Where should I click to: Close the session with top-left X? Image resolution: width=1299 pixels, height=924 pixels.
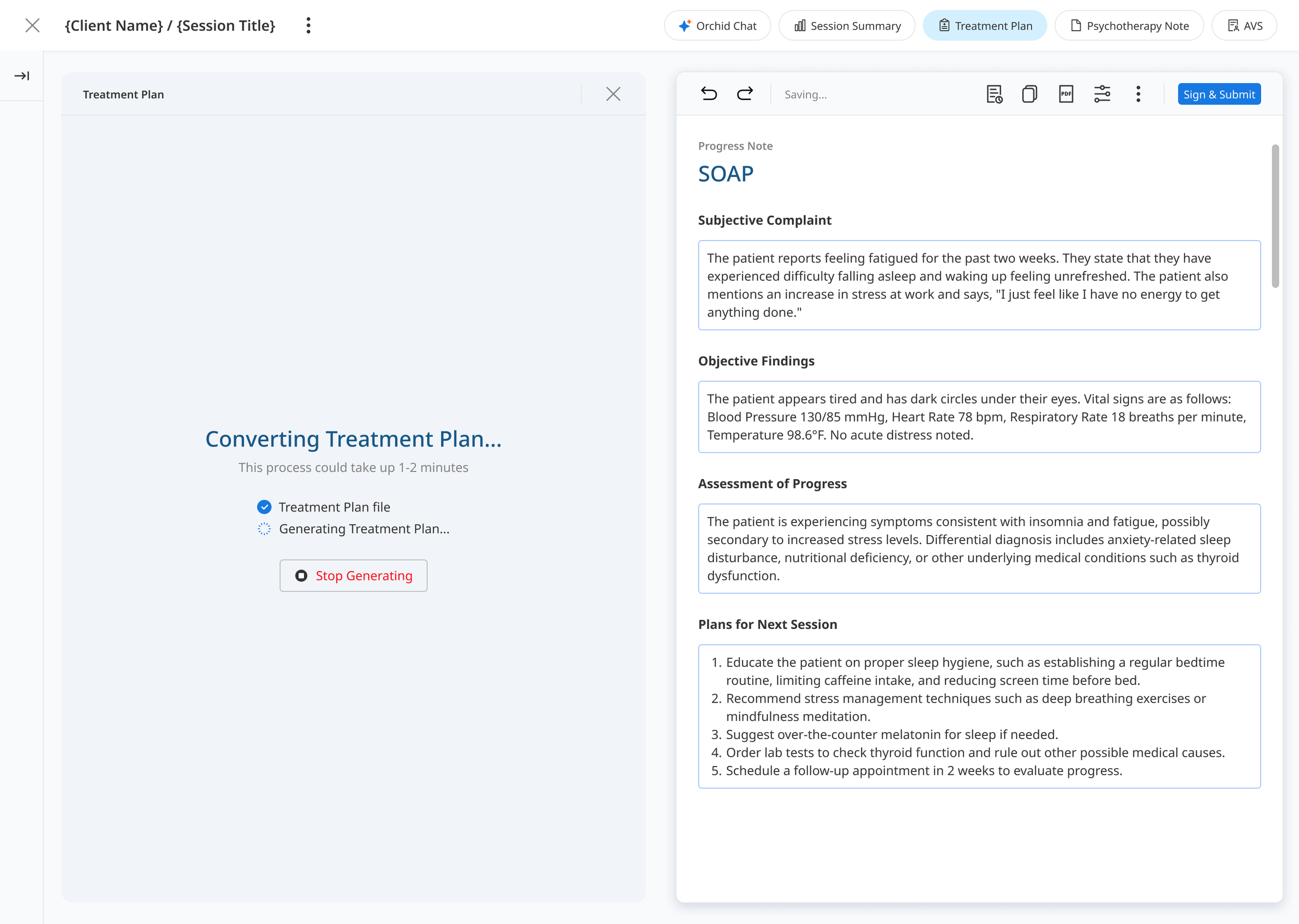pos(32,25)
